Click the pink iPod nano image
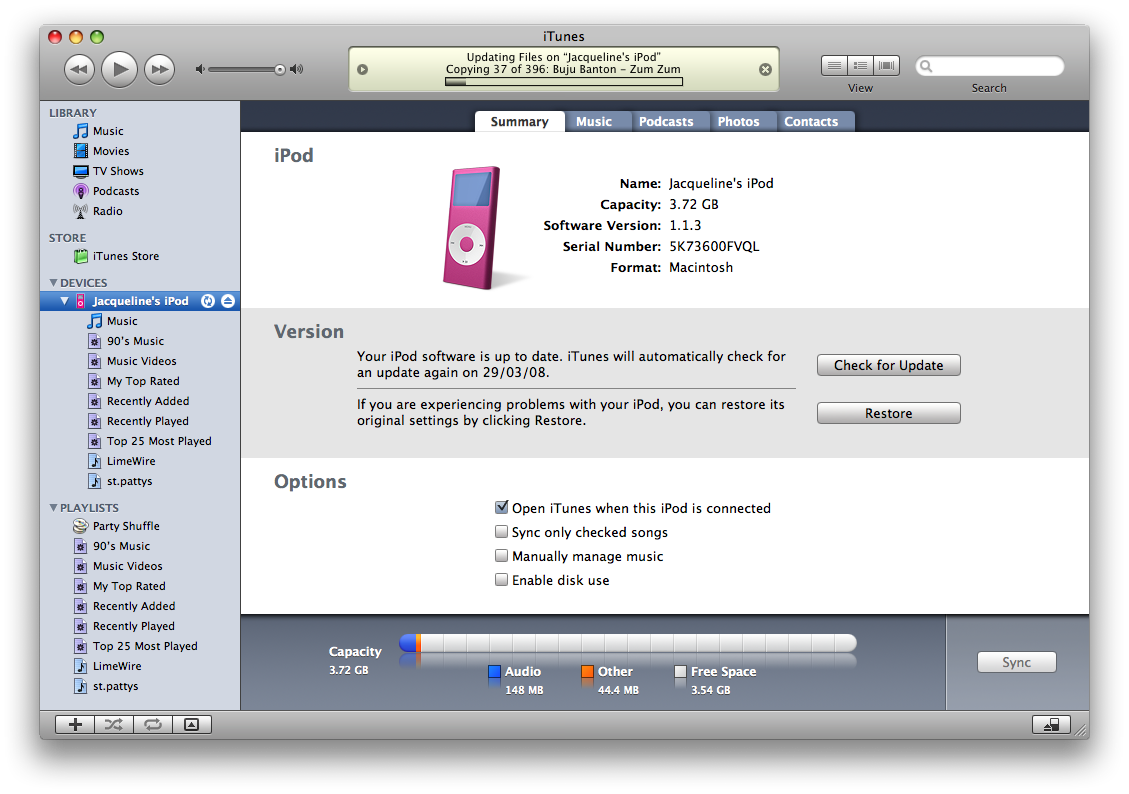 click(472, 227)
